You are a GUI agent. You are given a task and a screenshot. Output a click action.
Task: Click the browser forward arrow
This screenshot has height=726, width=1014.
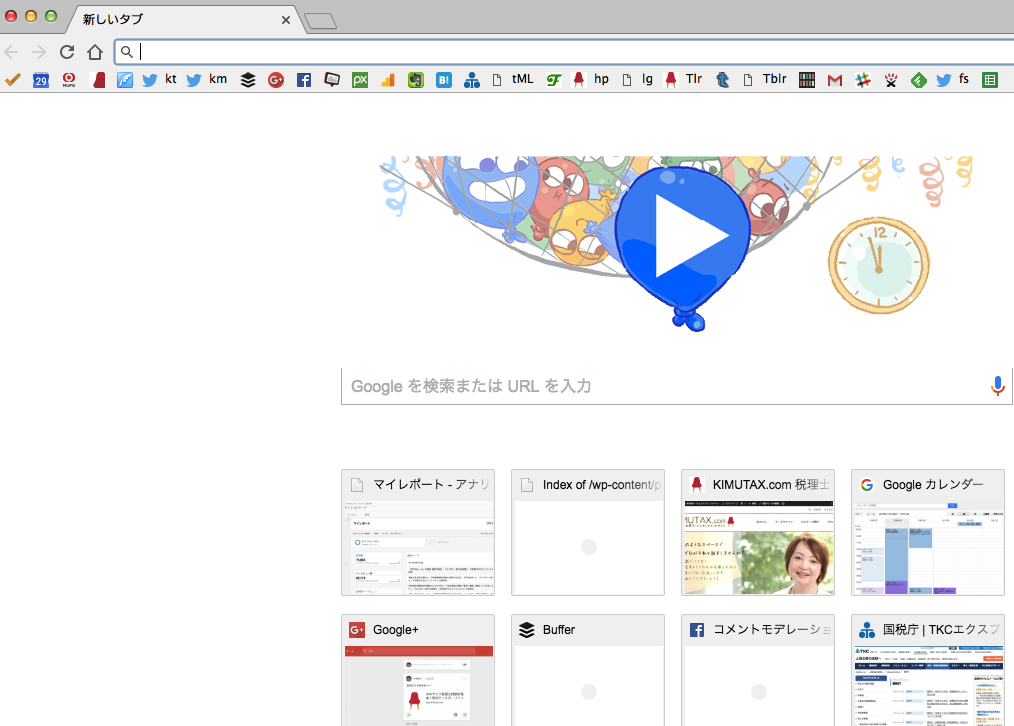[x=39, y=52]
